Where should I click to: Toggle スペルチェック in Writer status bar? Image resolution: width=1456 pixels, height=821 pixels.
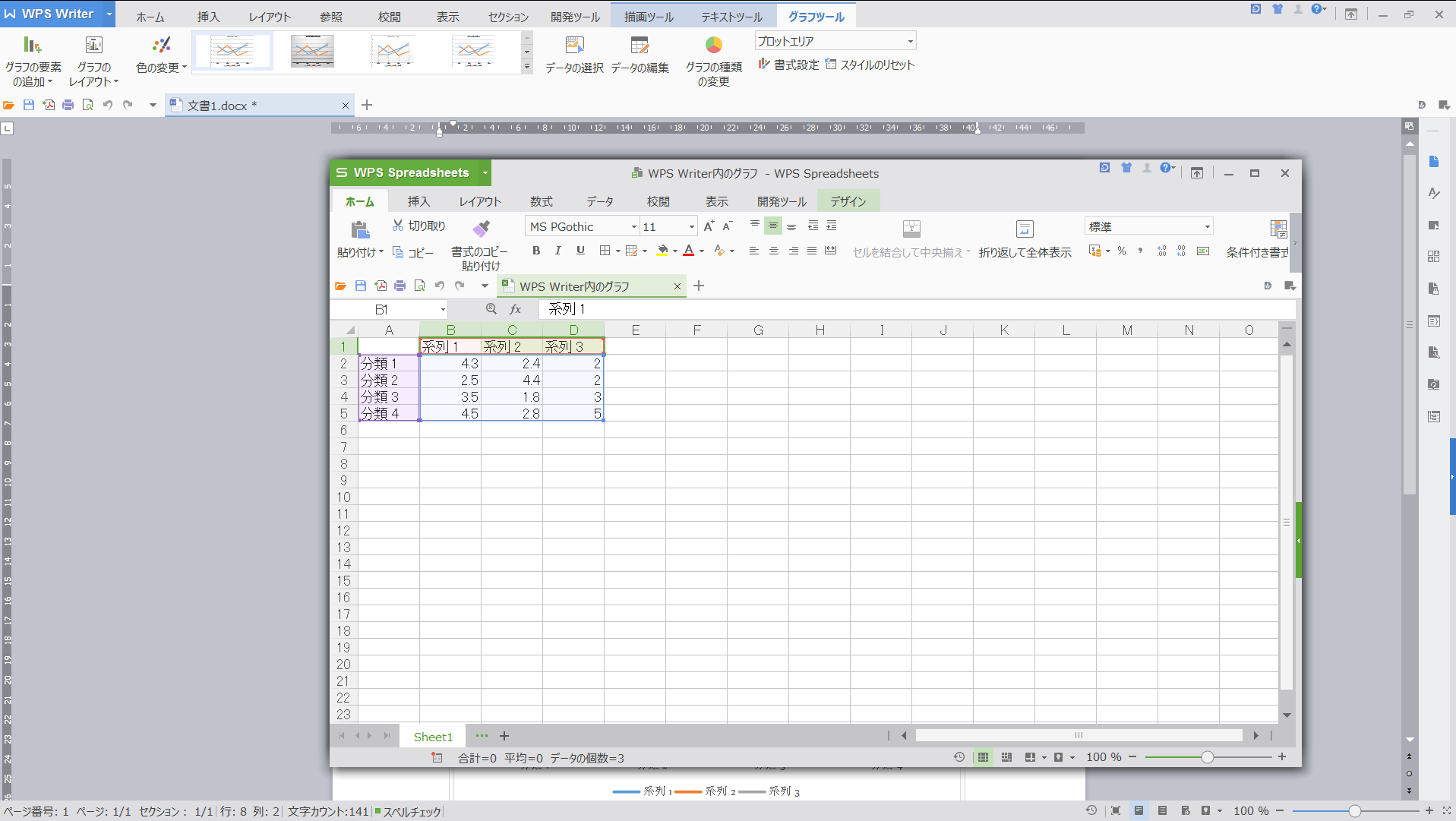pyautogui.click(x=408, y=812)
